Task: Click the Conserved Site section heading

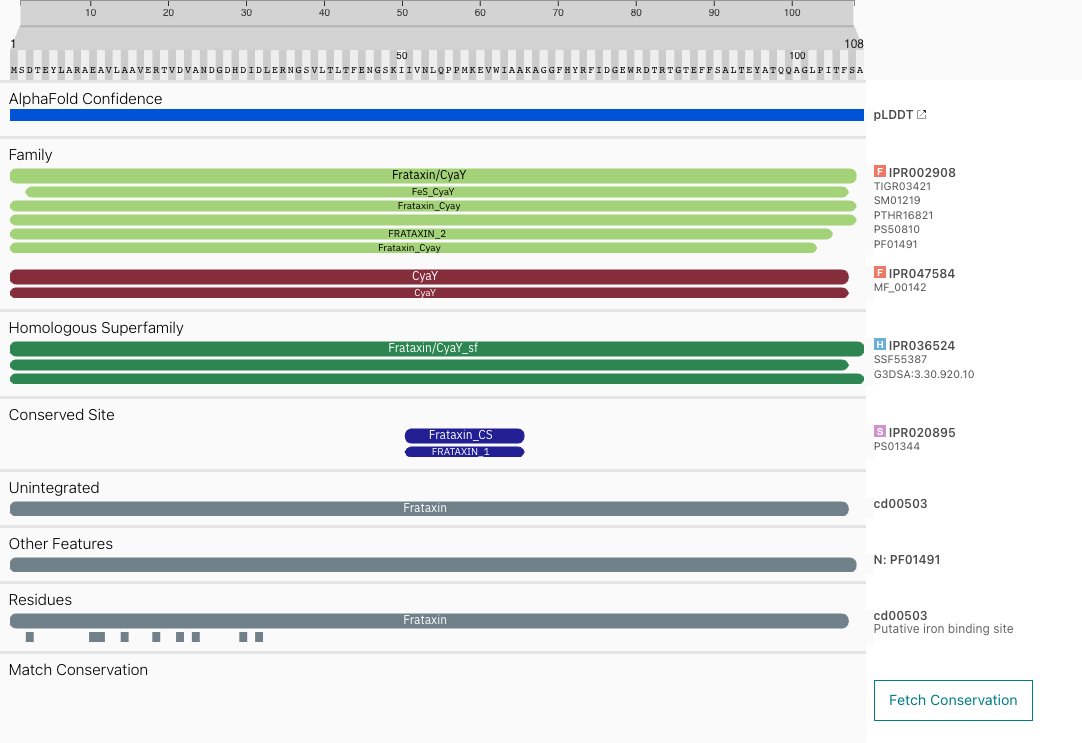Action: point(61,415)
